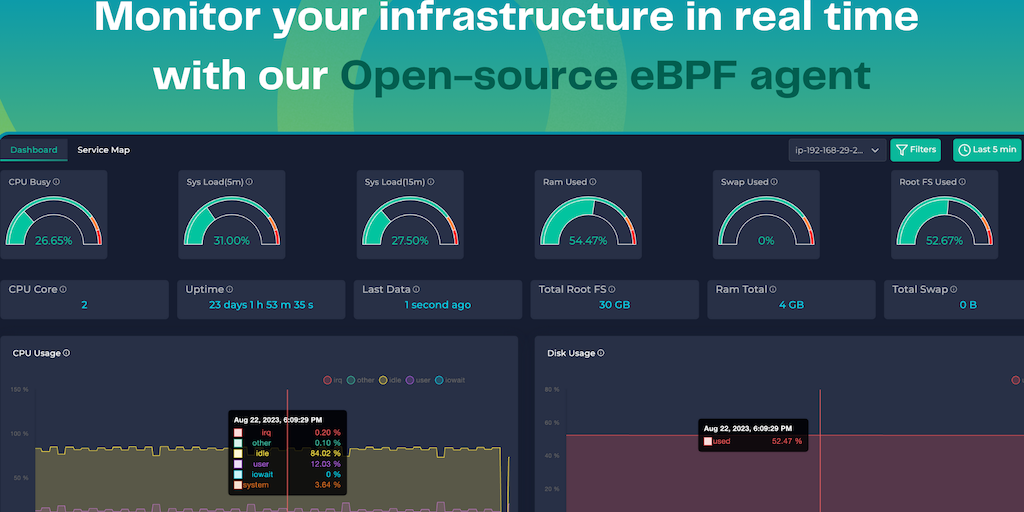1024x512 pixels.
Task: Click the Total Root FS 30 GB card
Action: point(614,298)
